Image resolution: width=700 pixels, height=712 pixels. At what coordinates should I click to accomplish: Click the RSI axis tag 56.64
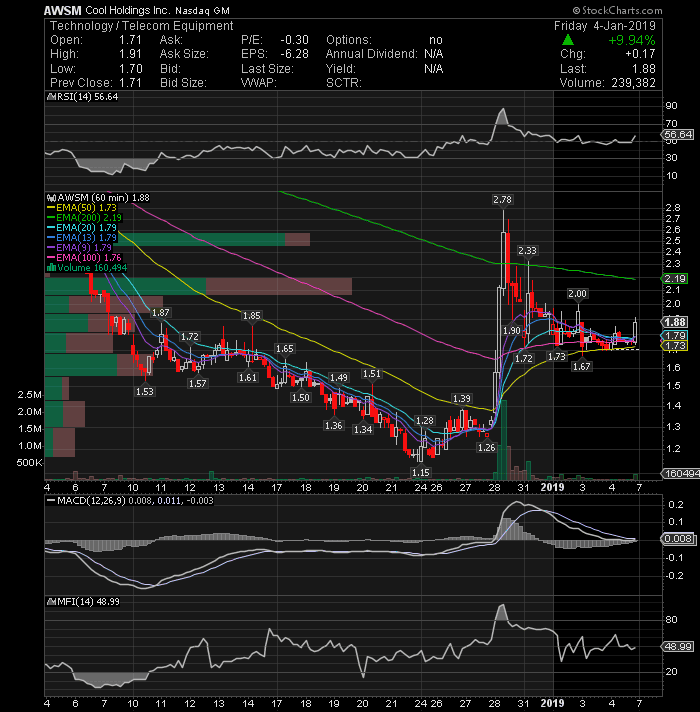tap(677, 134)
